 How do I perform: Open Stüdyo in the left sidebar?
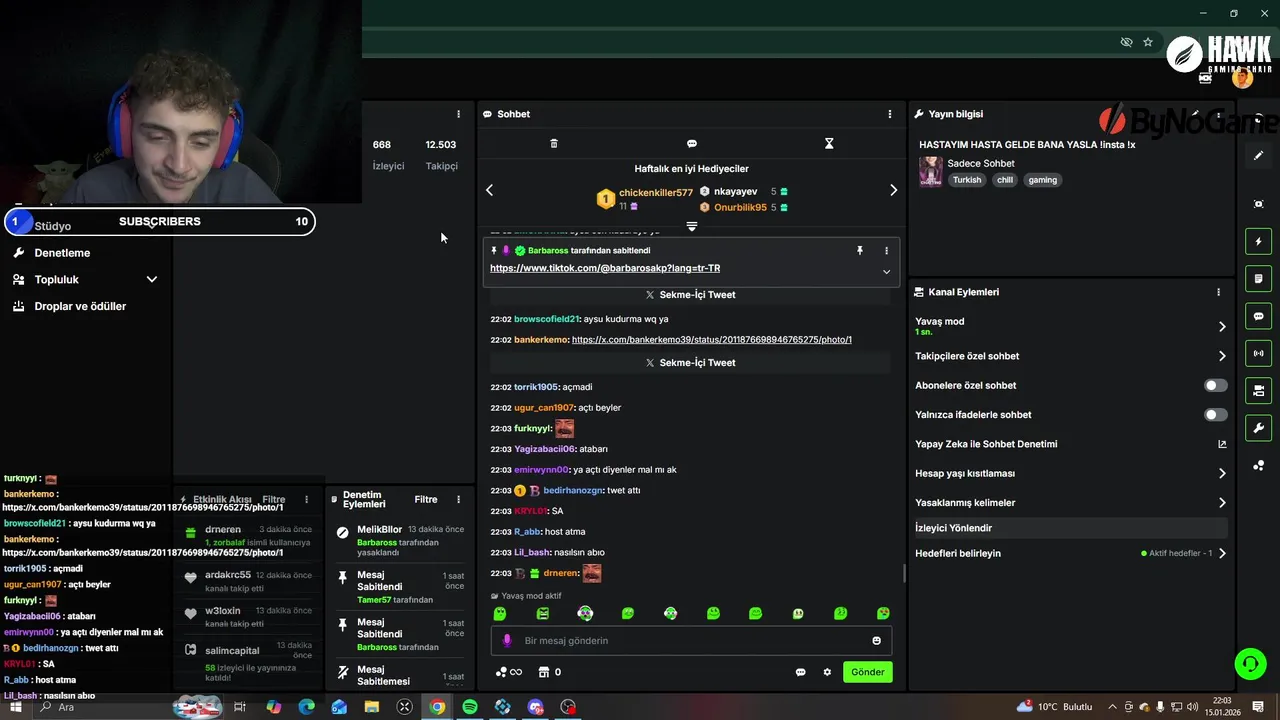click(52, 226)
